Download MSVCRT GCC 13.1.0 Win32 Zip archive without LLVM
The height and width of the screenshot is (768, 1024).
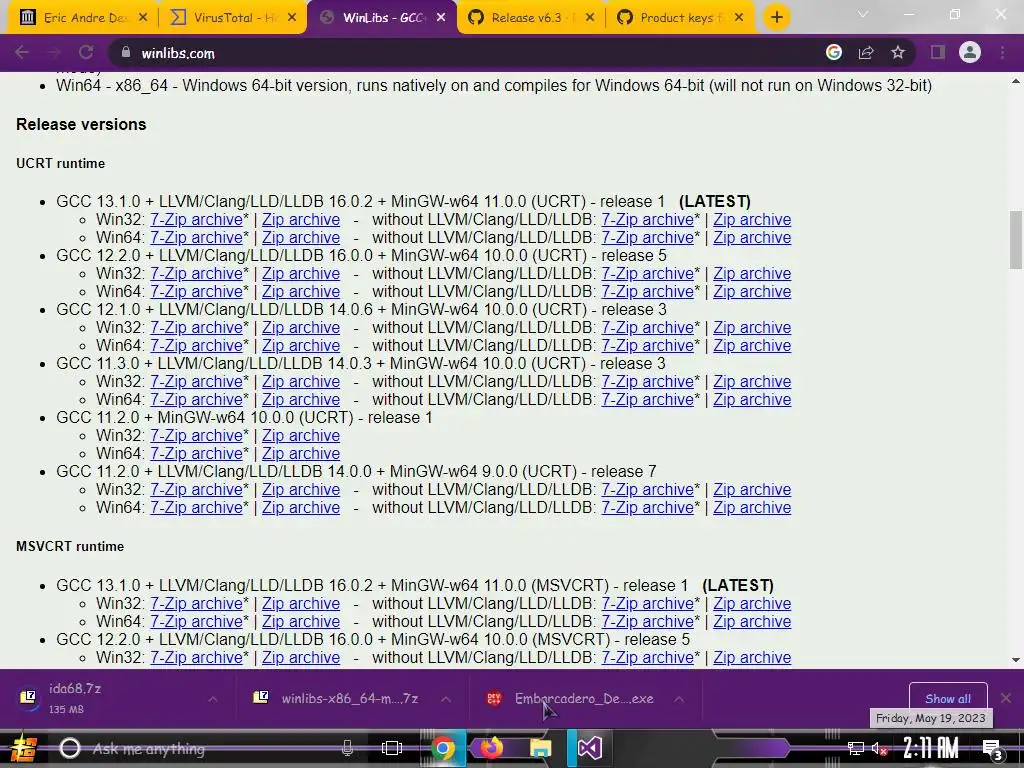752,604
